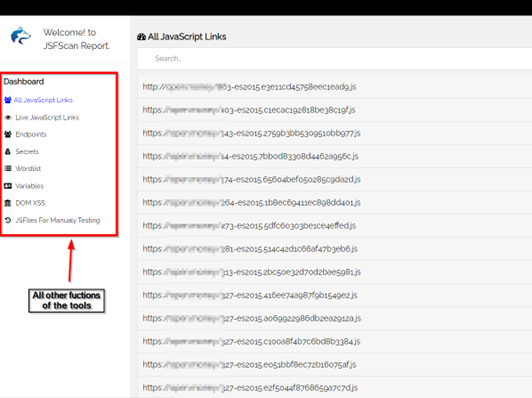Open the link ending c1ecac192818be38c19f.js

(x=249, y=110)
